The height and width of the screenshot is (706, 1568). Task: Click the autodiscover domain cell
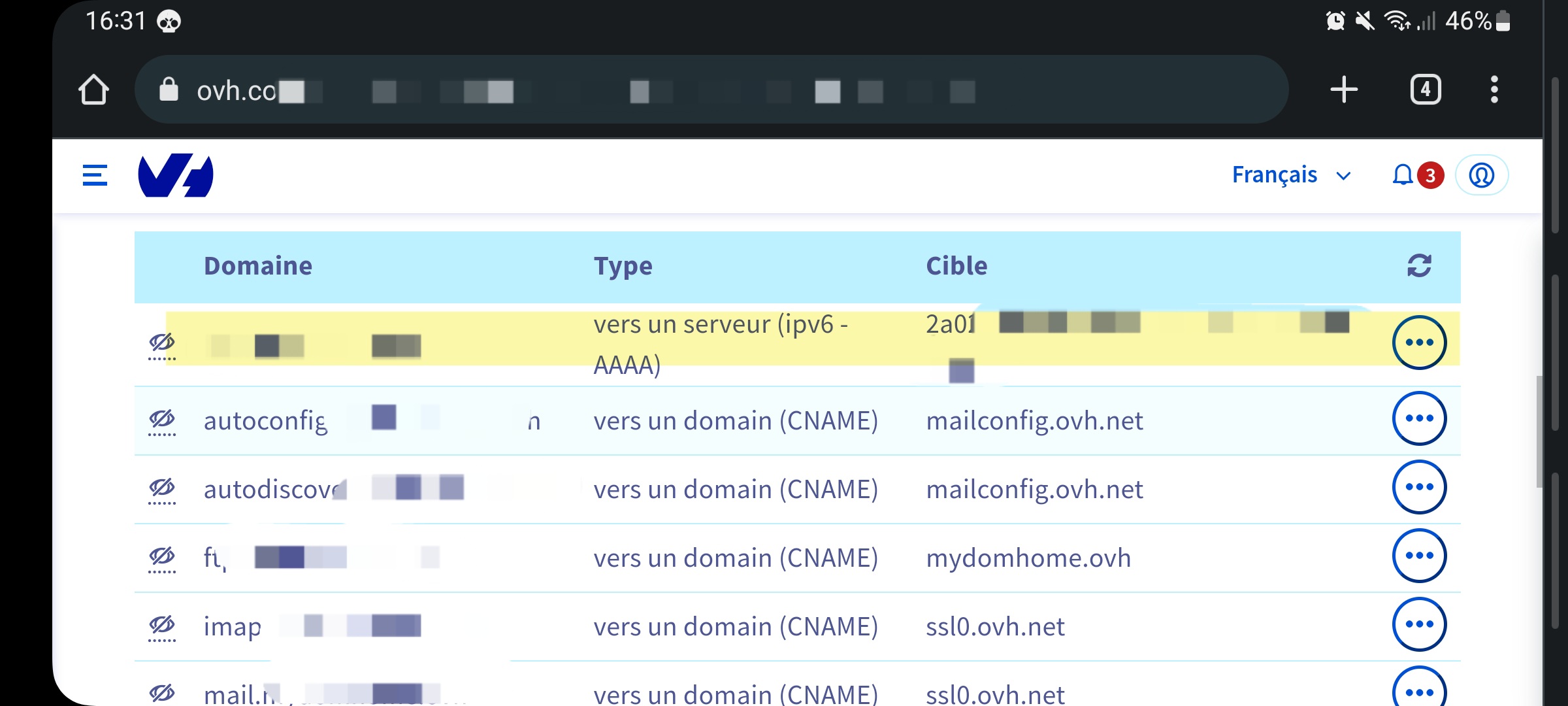coord(333,489)
